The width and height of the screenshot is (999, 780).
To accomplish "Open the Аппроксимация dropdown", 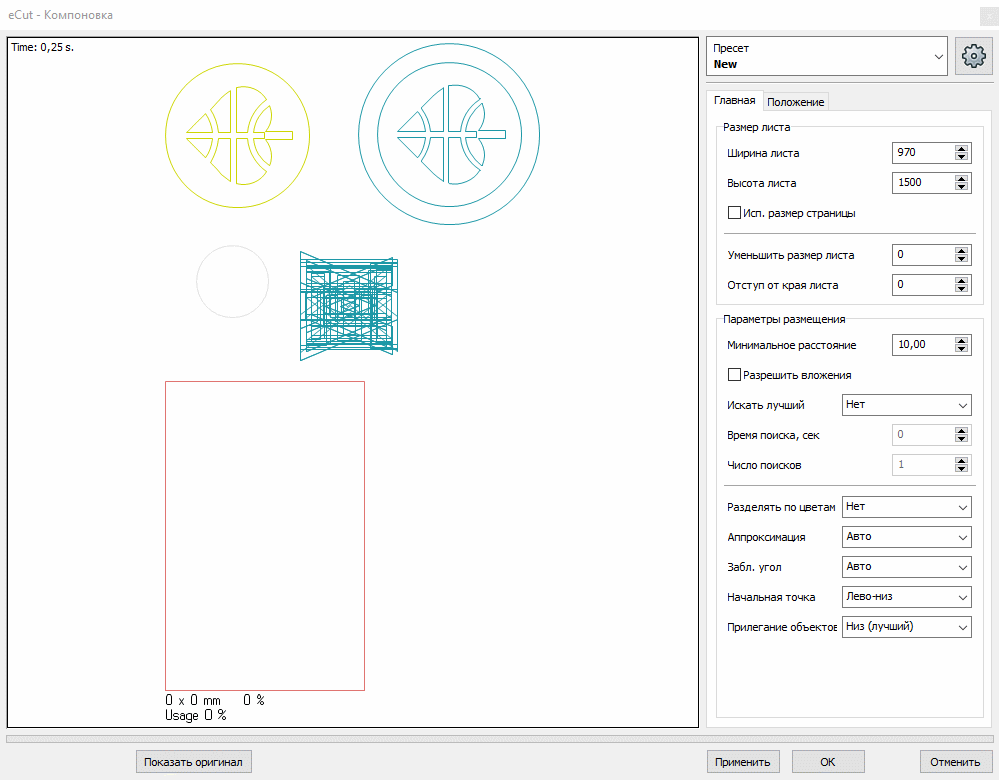I will pyautogui.click(x=907, y=537).
